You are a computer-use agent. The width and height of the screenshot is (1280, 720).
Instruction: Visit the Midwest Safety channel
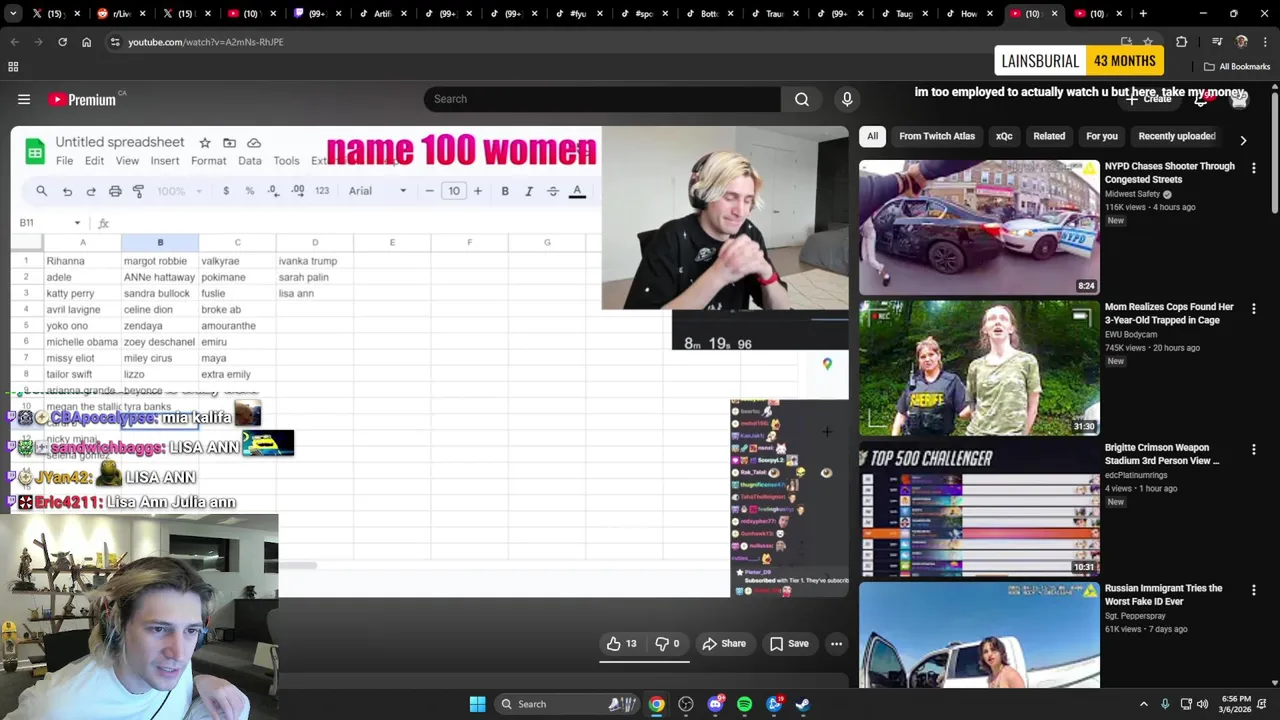tap(1133, 194)
